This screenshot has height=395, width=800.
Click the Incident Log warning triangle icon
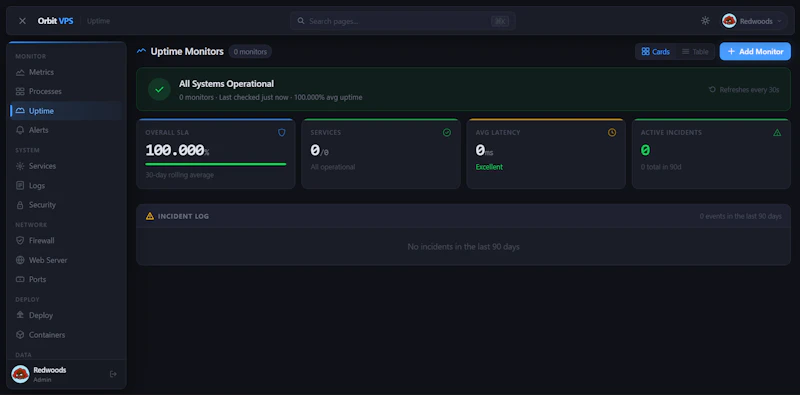point(149,216)
